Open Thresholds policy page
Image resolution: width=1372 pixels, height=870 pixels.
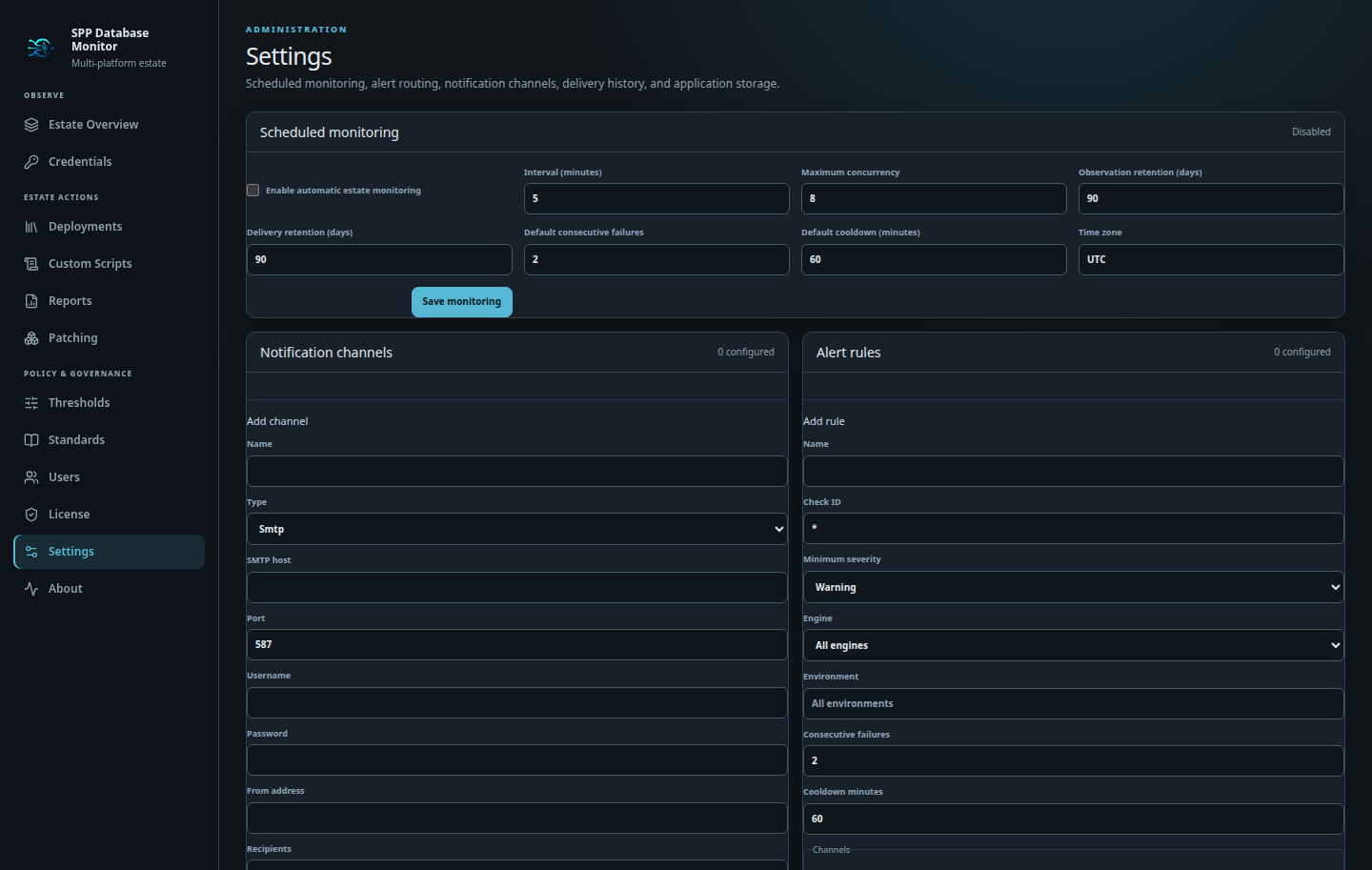click(110, 403)
